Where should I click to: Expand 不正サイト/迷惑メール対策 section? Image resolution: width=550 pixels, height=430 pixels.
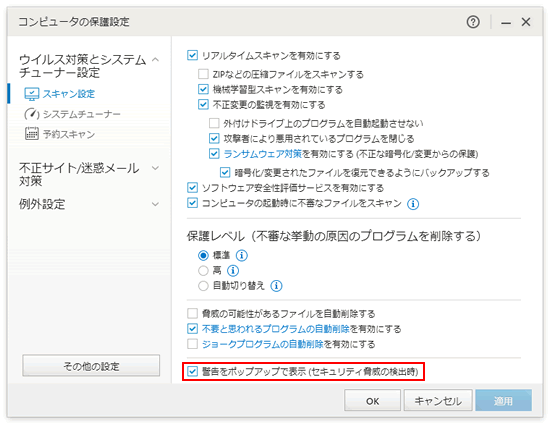pyautogui.click(x=155, y=168)
